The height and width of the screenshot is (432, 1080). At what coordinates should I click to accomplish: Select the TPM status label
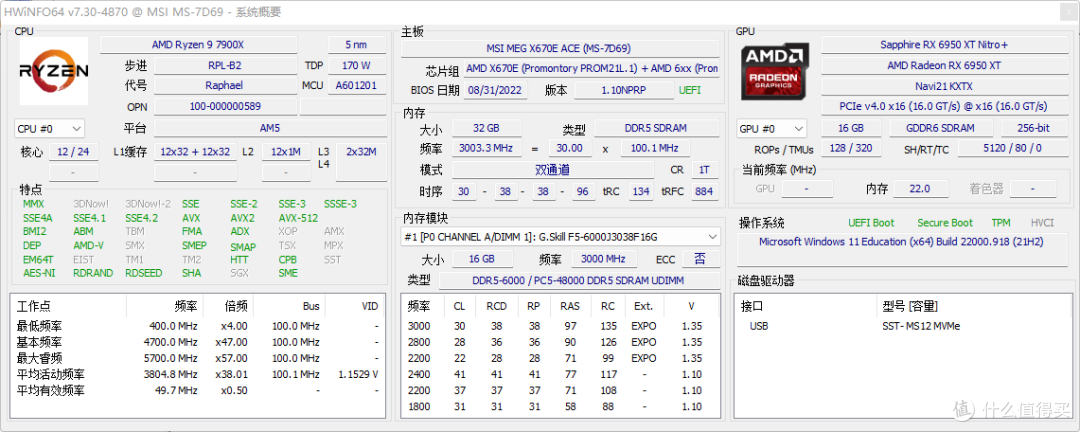(1000, 223)
